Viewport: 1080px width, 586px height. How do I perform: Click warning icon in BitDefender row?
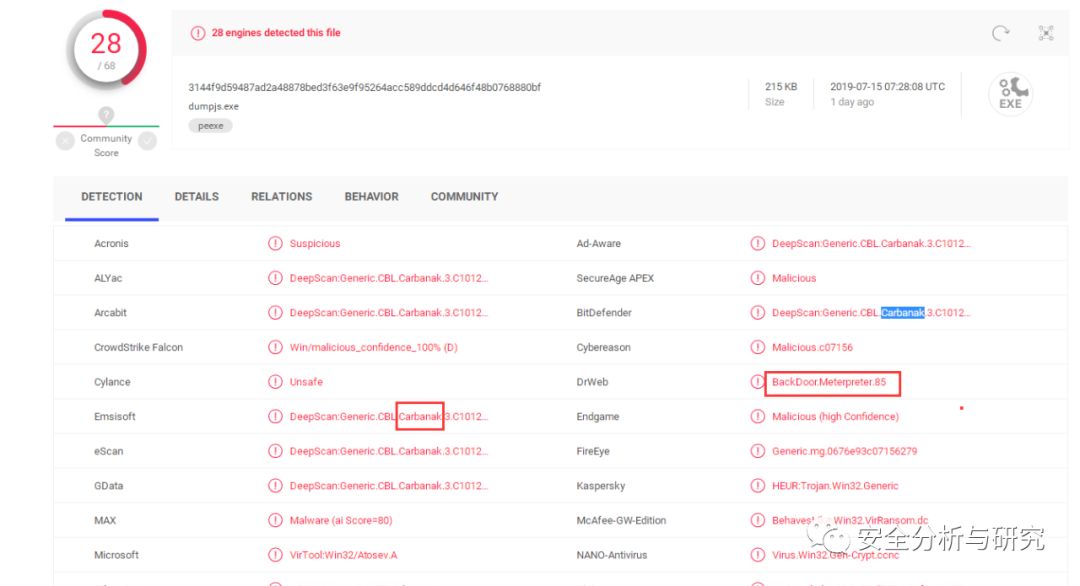tap(758, 313)
